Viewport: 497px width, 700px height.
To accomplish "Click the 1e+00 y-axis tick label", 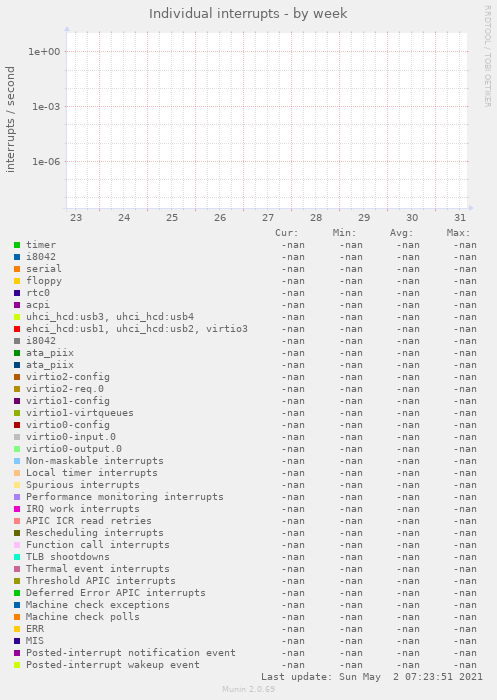I will (x=44, y=52).
